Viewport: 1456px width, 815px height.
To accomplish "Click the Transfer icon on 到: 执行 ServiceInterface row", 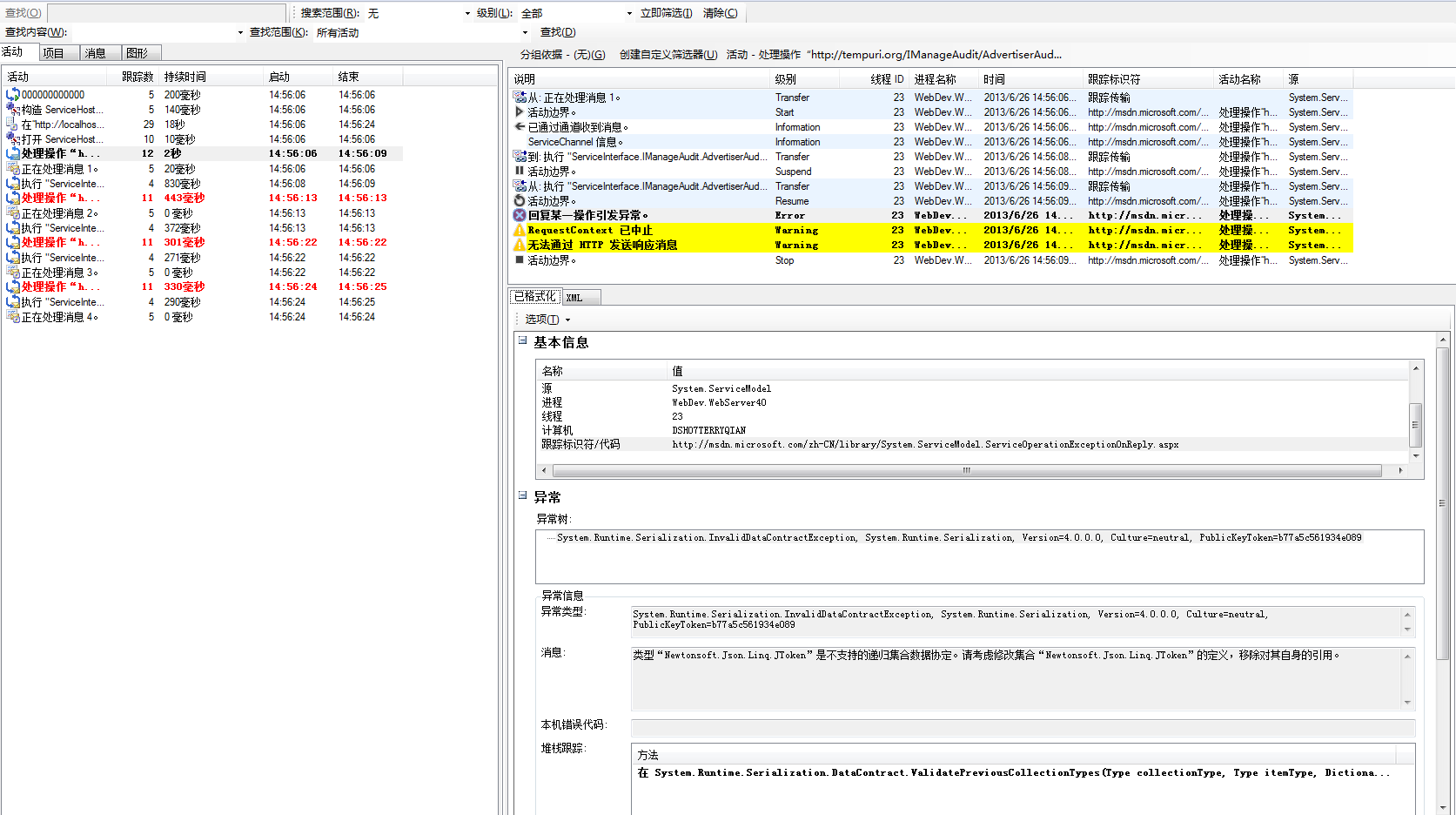I will 519,156.
